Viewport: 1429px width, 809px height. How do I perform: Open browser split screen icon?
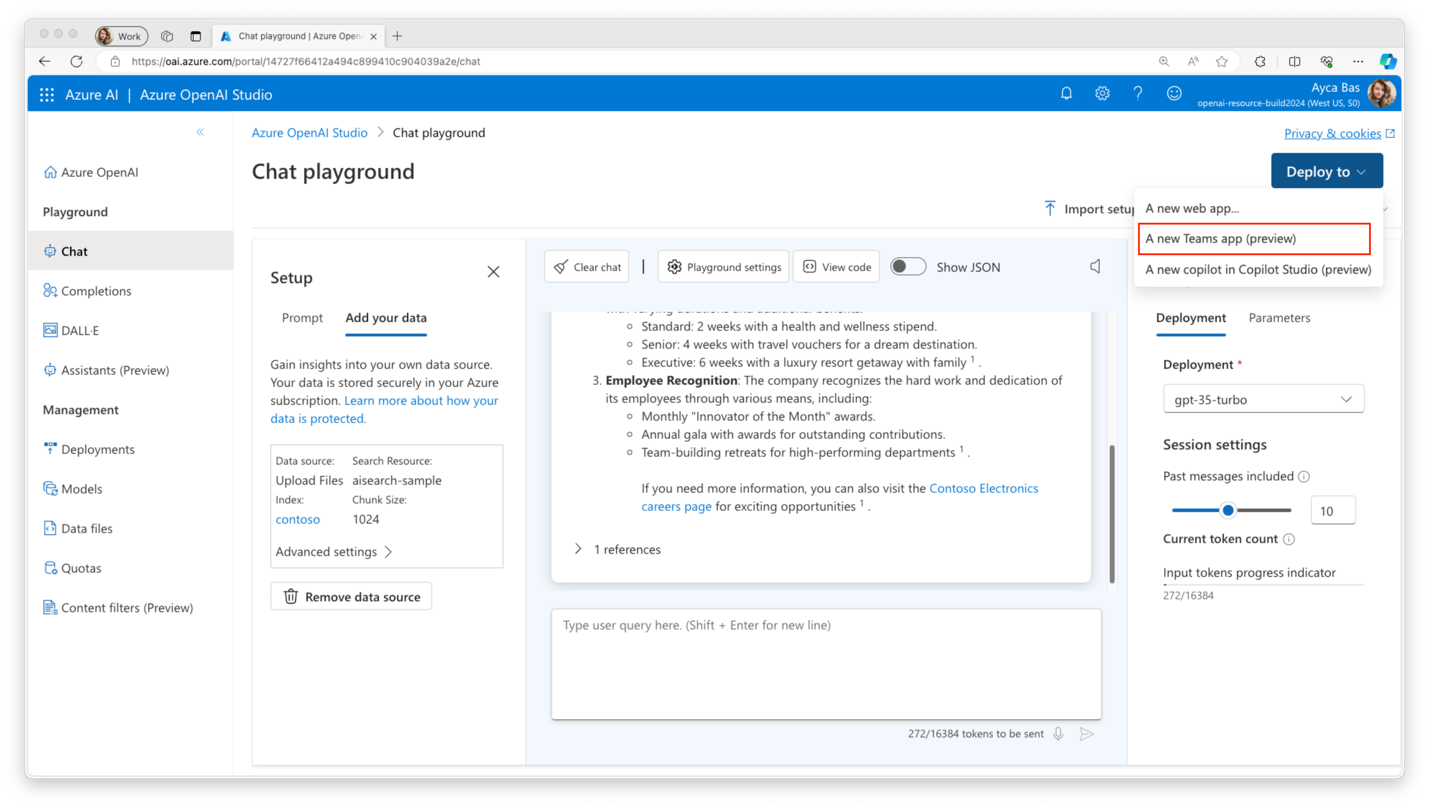click(x=1294, y=61)
